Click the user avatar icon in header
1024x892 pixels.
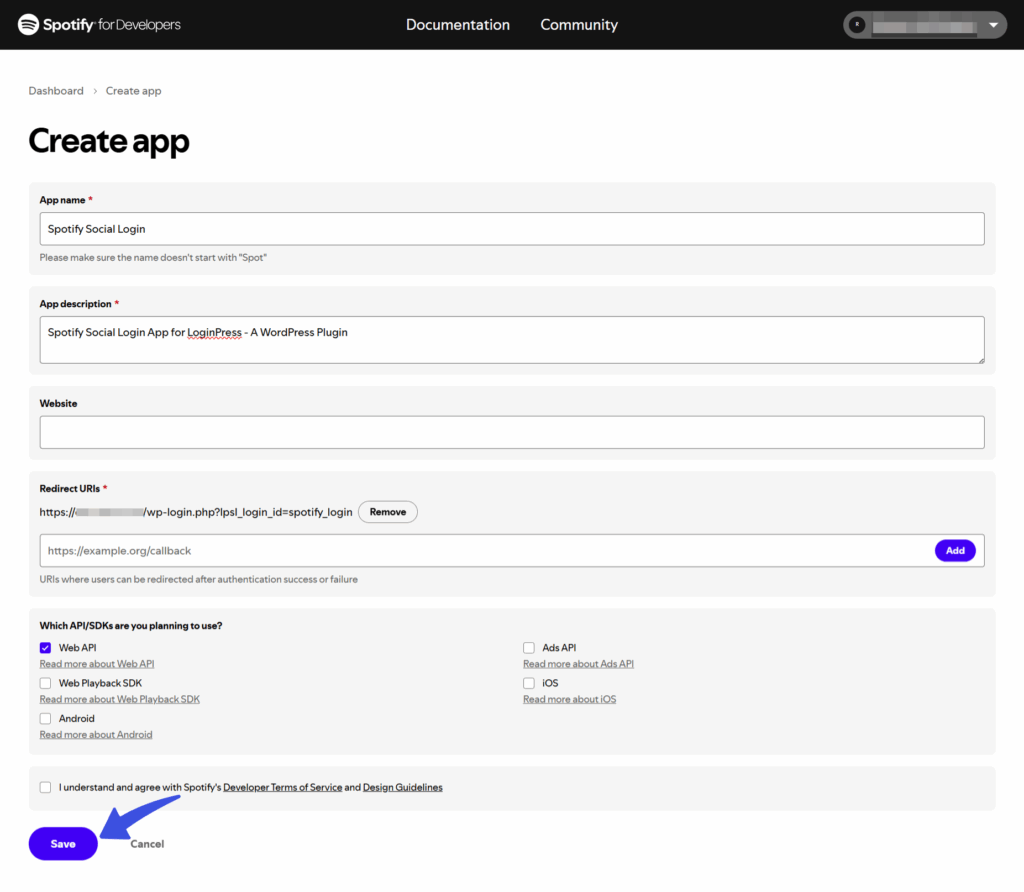857,25
